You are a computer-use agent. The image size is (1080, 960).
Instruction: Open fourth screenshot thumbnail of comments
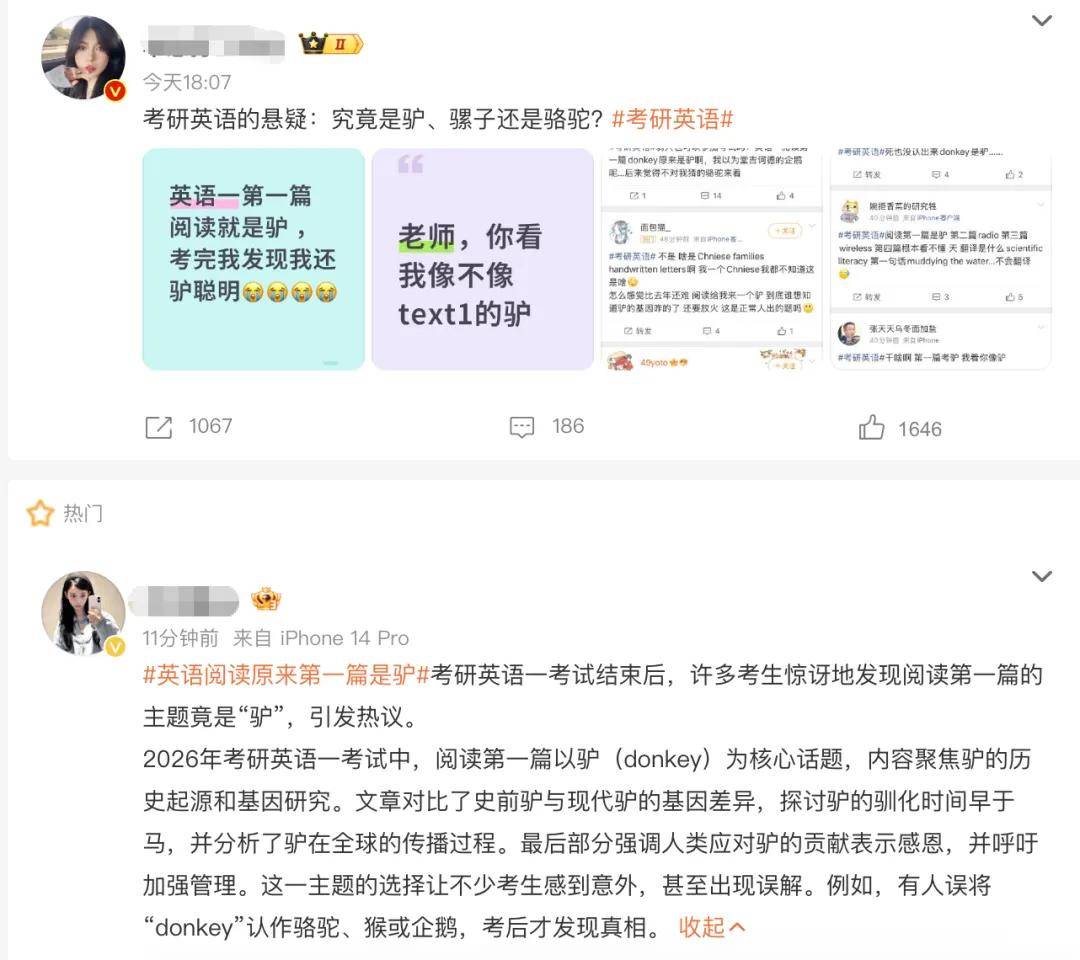click(x=941, y=259)
